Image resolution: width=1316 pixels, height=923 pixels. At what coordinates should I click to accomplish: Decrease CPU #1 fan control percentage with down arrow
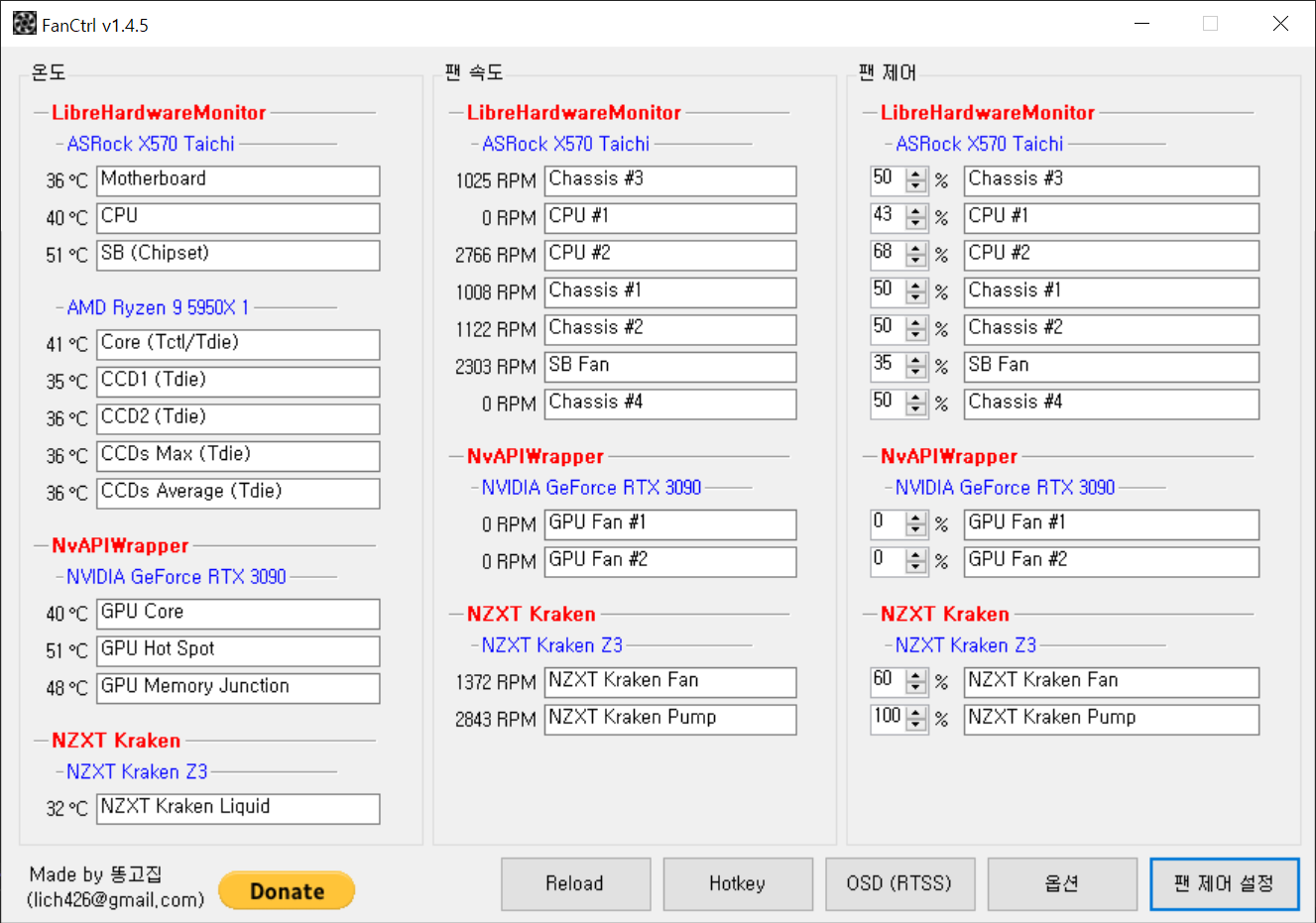coord(916,224)
